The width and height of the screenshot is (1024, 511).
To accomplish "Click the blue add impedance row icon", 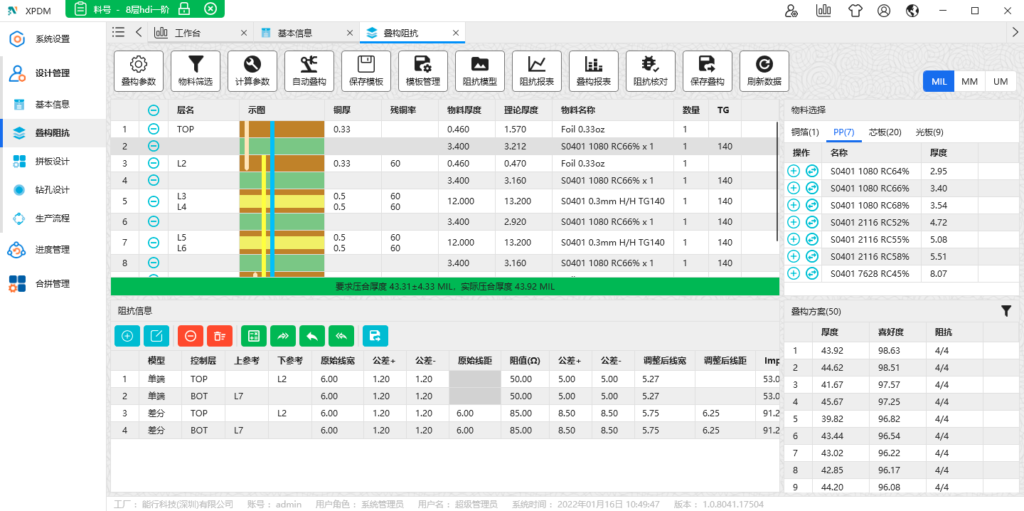I will (x=127, y=336).
